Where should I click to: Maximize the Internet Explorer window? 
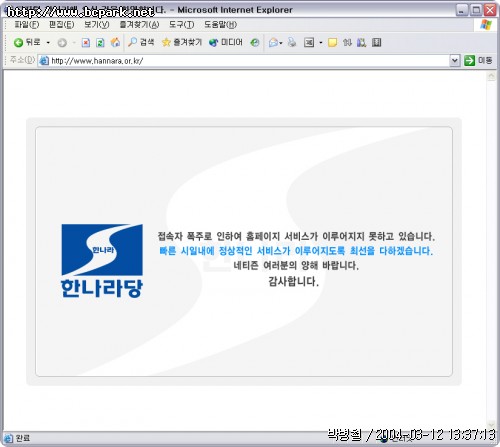pos(476,10)
